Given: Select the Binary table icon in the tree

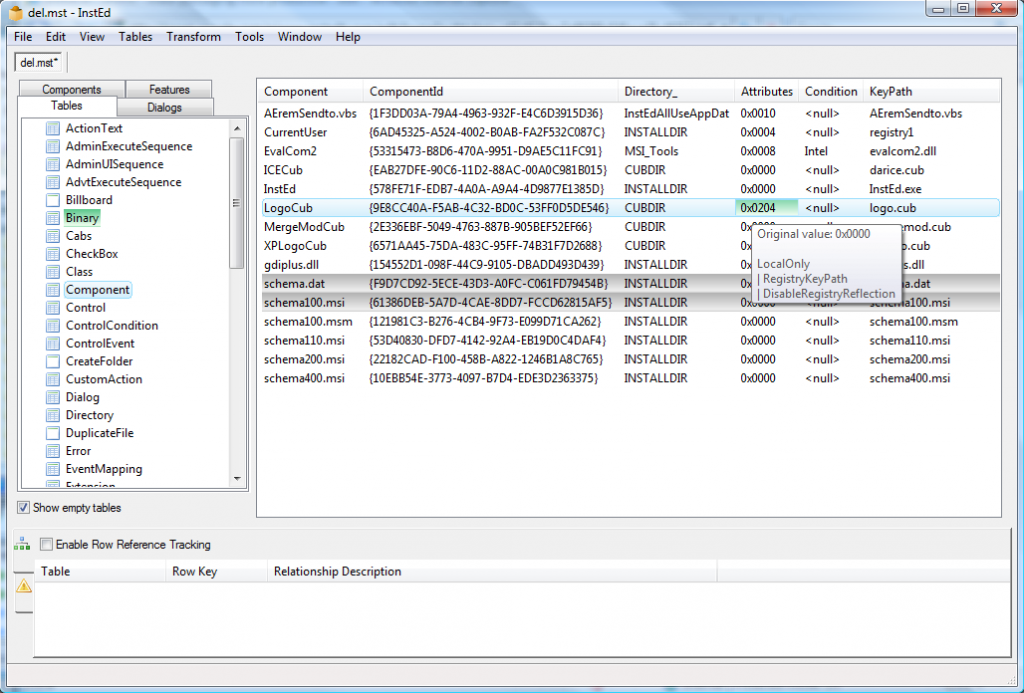Looking at the screenshot, I should (52, 217).
